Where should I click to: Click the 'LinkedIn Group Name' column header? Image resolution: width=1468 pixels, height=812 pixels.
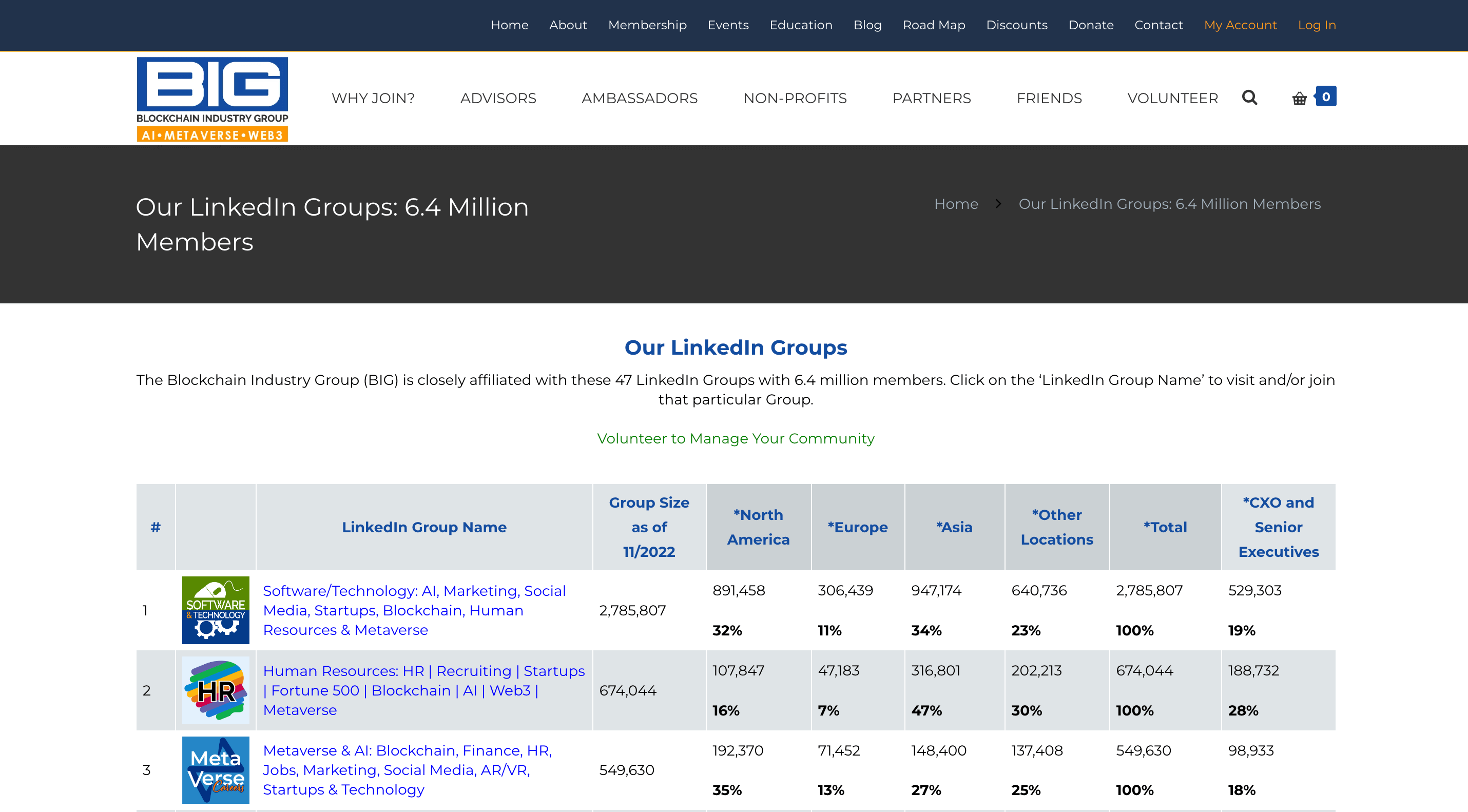(424, 527)
